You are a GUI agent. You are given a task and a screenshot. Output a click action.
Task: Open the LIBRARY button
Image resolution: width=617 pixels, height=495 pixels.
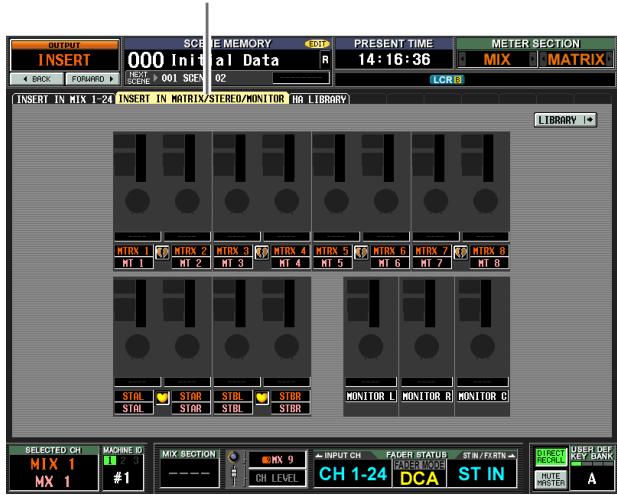pyautogui.click(x=565, y=120)
